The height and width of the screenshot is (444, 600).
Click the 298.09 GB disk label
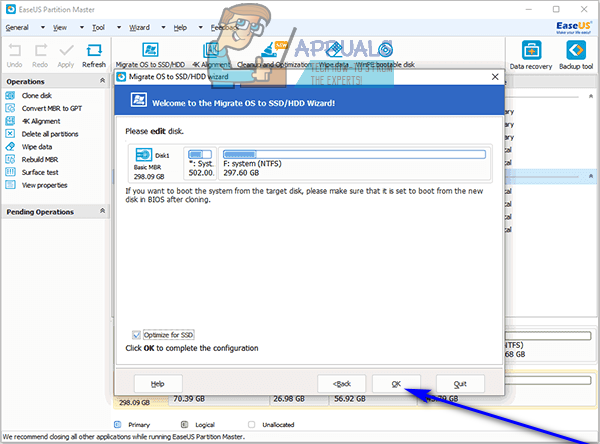point(135,403)
